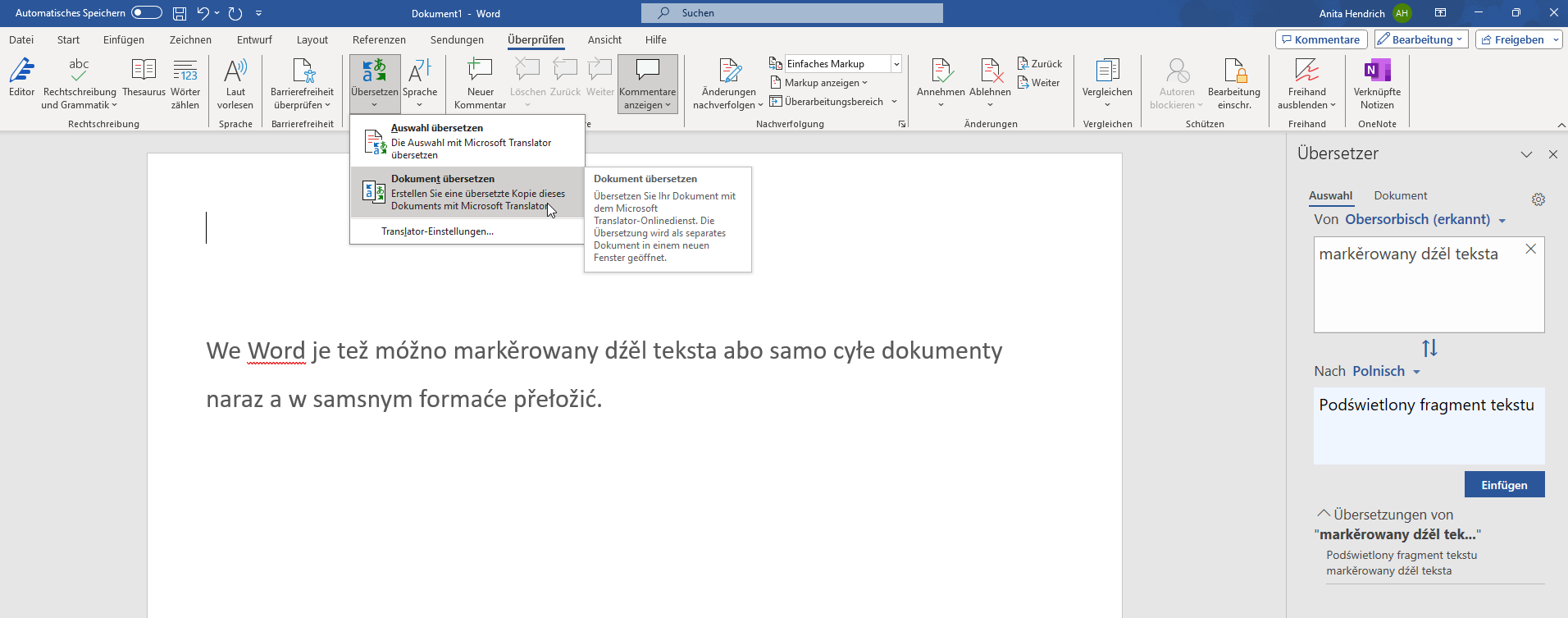Screen dimensions: 1568x618
Task: Select Auswahl tab in Übersetzer
Action: coord(1330,195)
